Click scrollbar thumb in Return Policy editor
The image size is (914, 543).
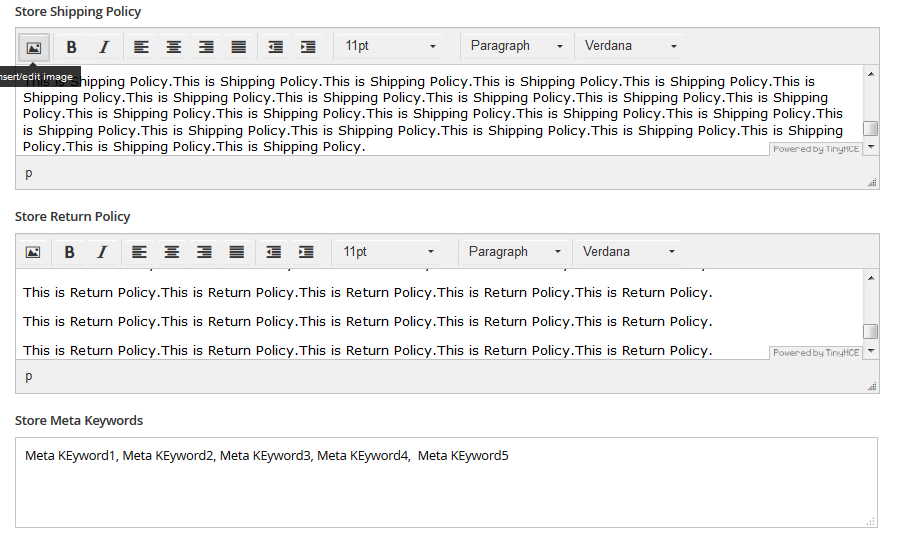point(870,331)
